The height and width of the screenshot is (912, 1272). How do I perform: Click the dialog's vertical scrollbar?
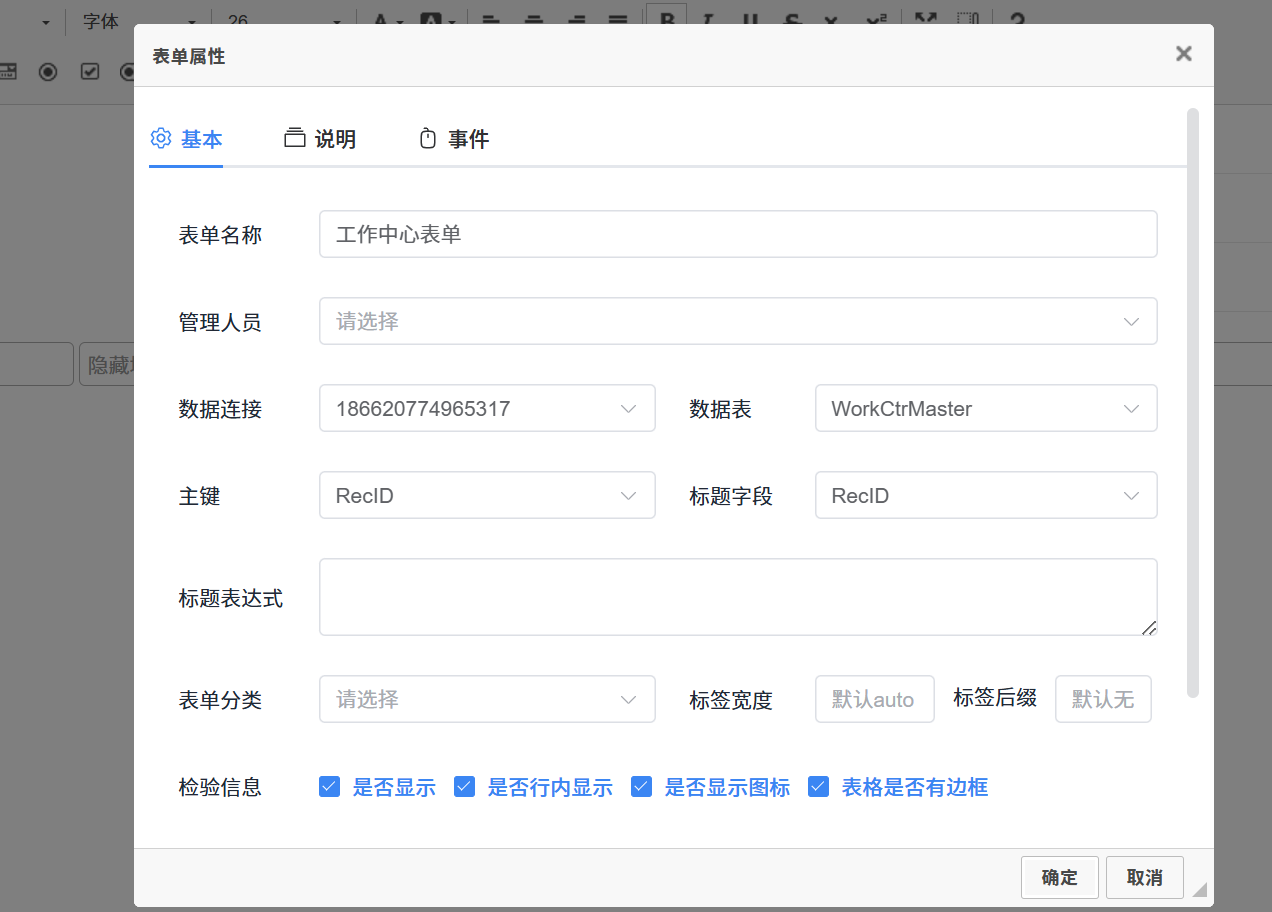[x=1192, y=400]
